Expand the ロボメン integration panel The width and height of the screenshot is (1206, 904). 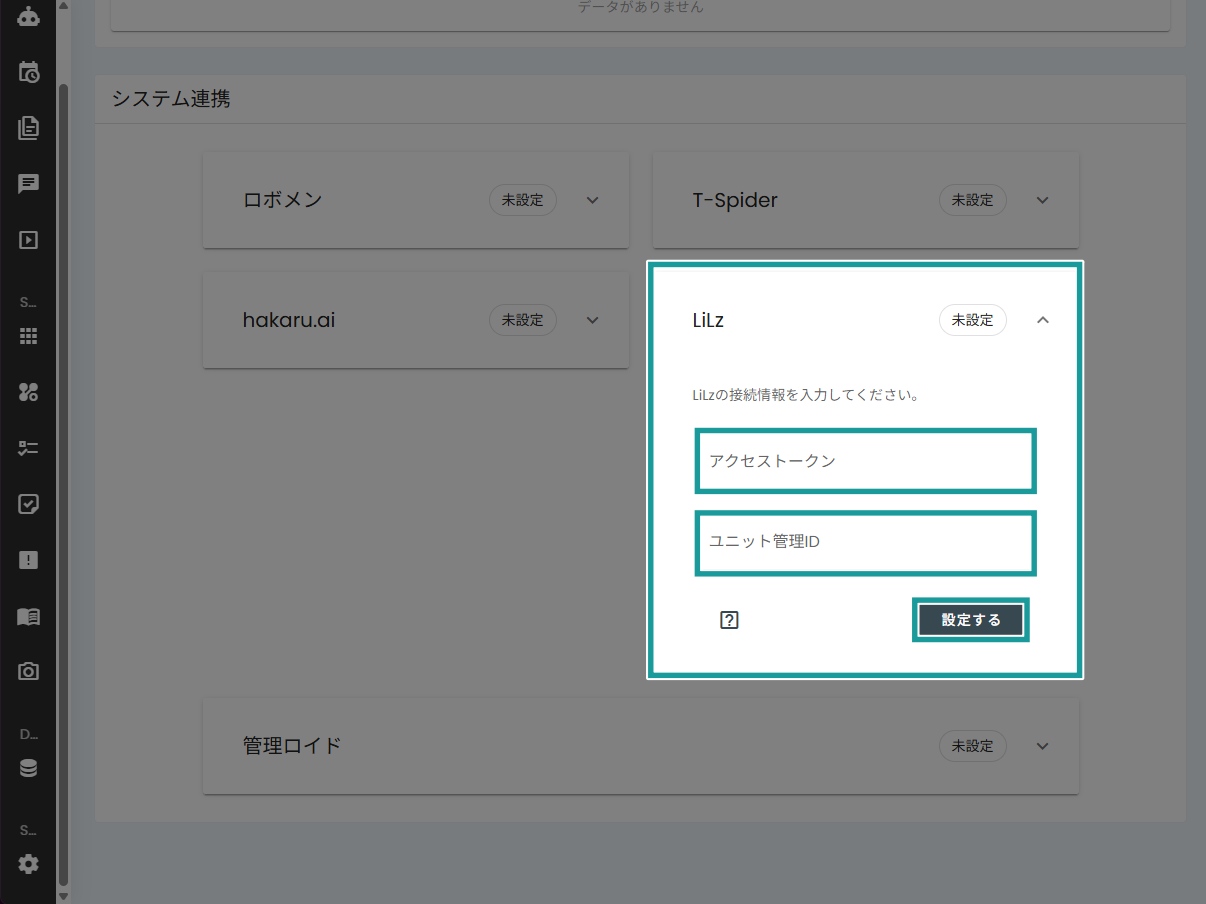(x=592, y=200)
